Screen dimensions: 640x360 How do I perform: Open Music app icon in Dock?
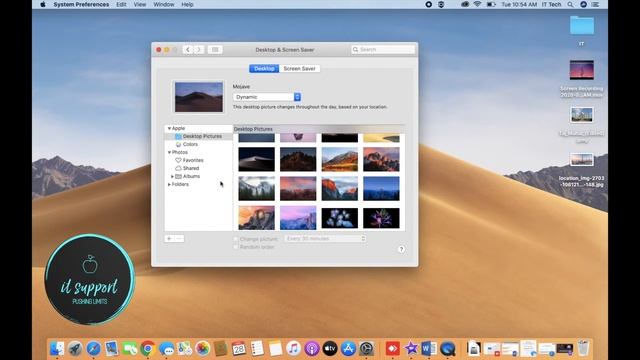pyautogui.click(x=293, y=349)
